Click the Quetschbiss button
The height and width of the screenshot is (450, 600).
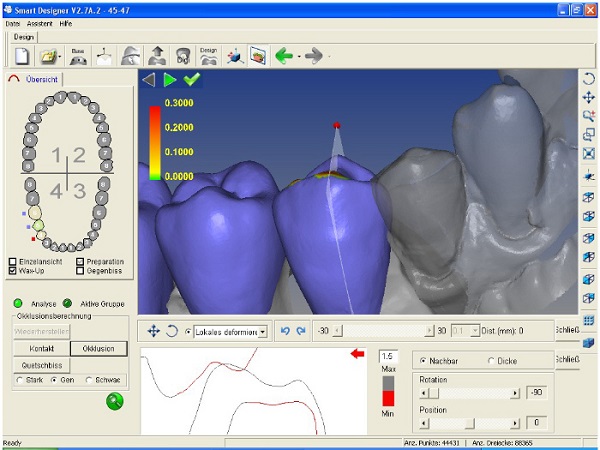click(42, 365)
